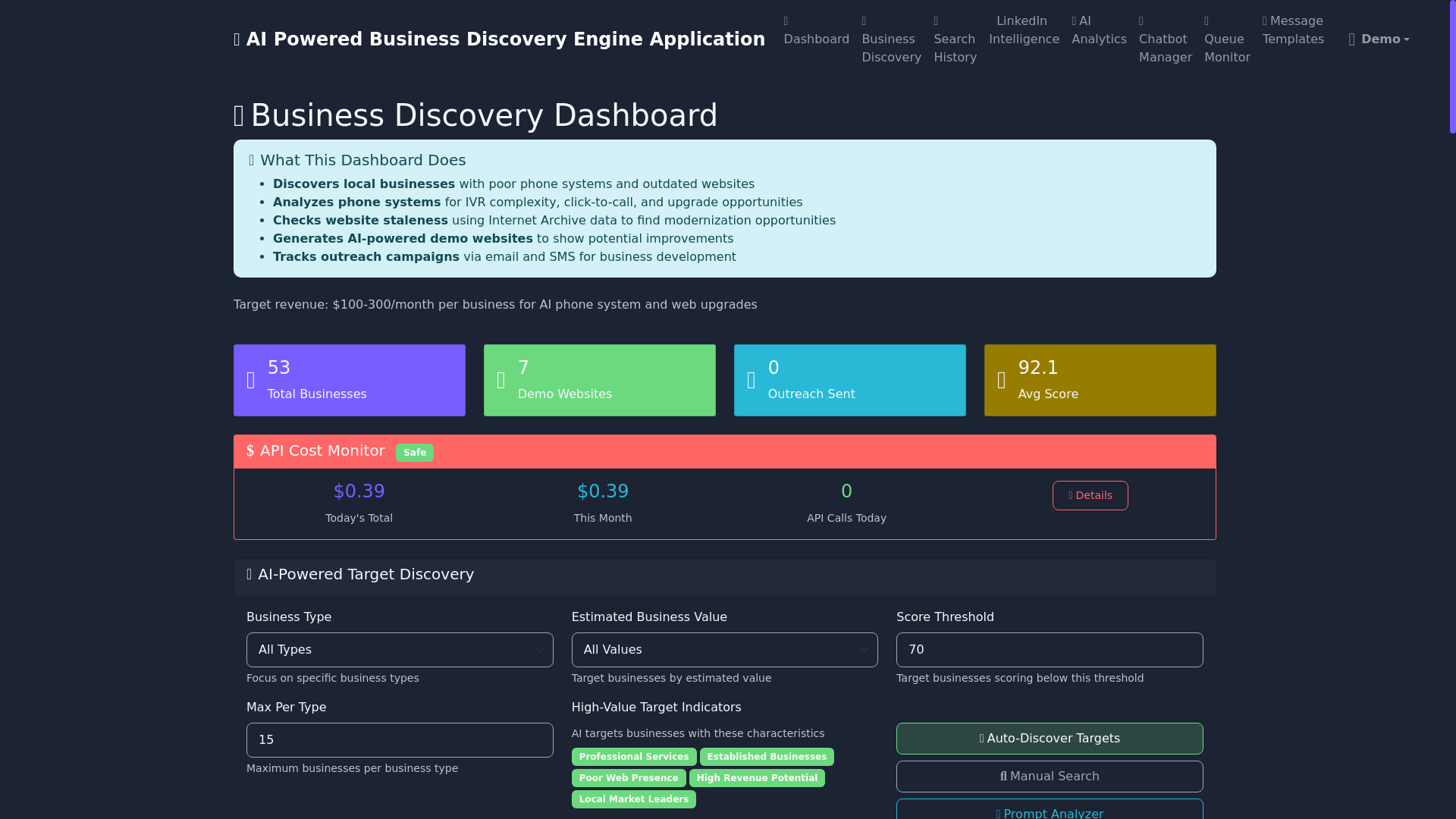This screenshot has width=1456, height=819.
Task: Click Today's Total $0.39 value
Action: coord(359,491)
